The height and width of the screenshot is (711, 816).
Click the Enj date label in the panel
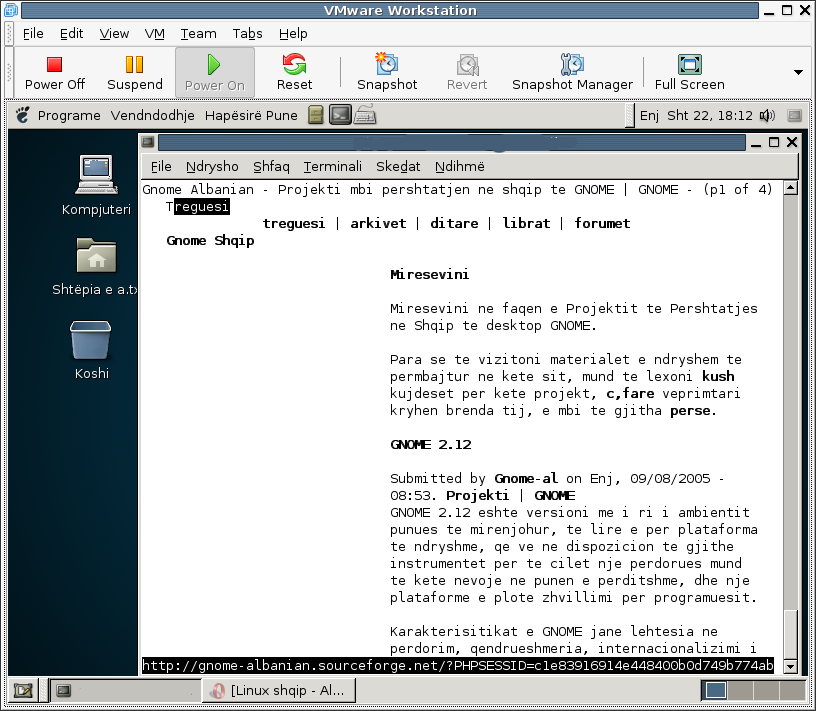pyautogui.click(x=649, y=116)
